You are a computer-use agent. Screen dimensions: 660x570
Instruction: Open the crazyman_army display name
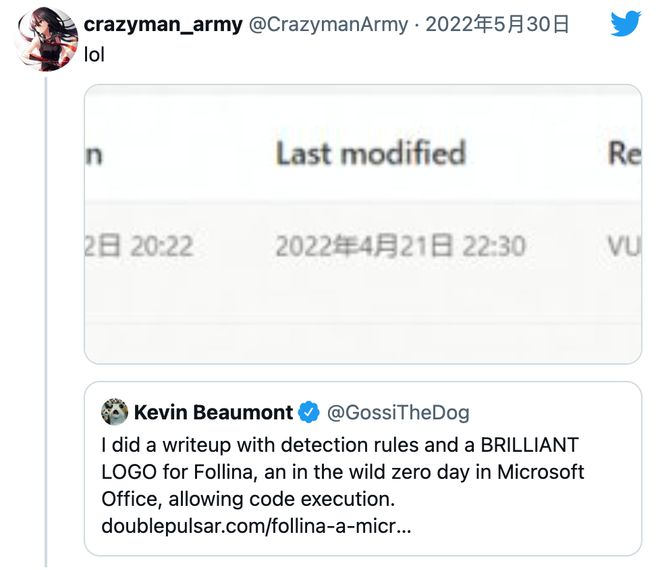[x=163, y=24]
